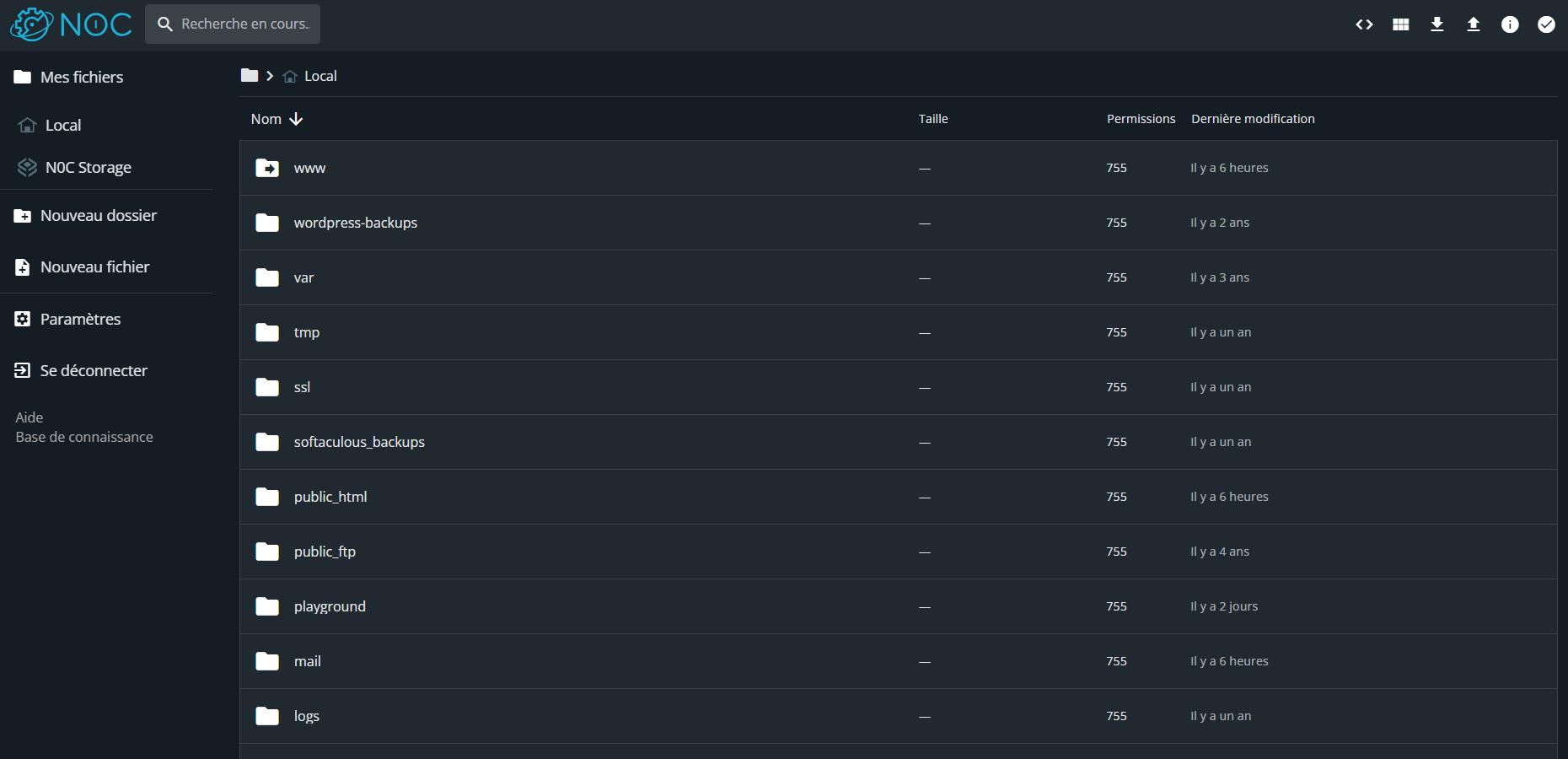
Task: Click 'Il y a 4 ans' date
Action: pos(1220,552)
